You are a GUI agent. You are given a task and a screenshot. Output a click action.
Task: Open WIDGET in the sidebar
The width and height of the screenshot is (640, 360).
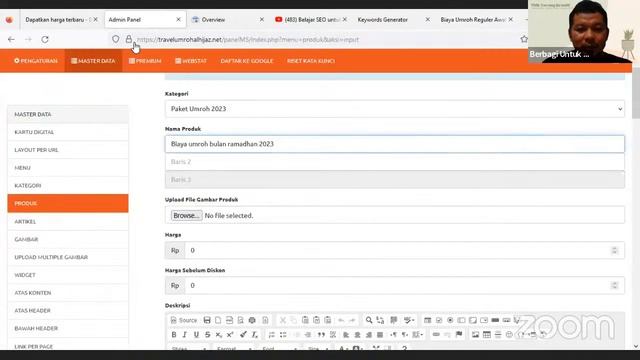point(68,275)
